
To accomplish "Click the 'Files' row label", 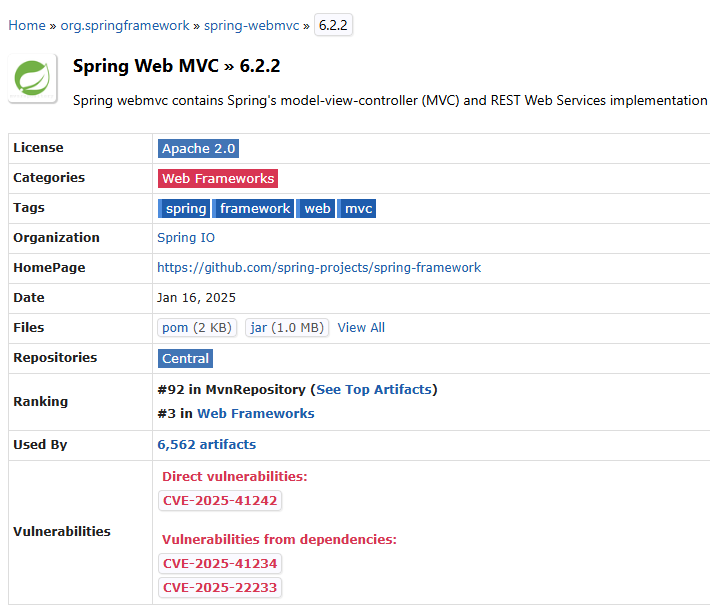I will pos(29,327).
